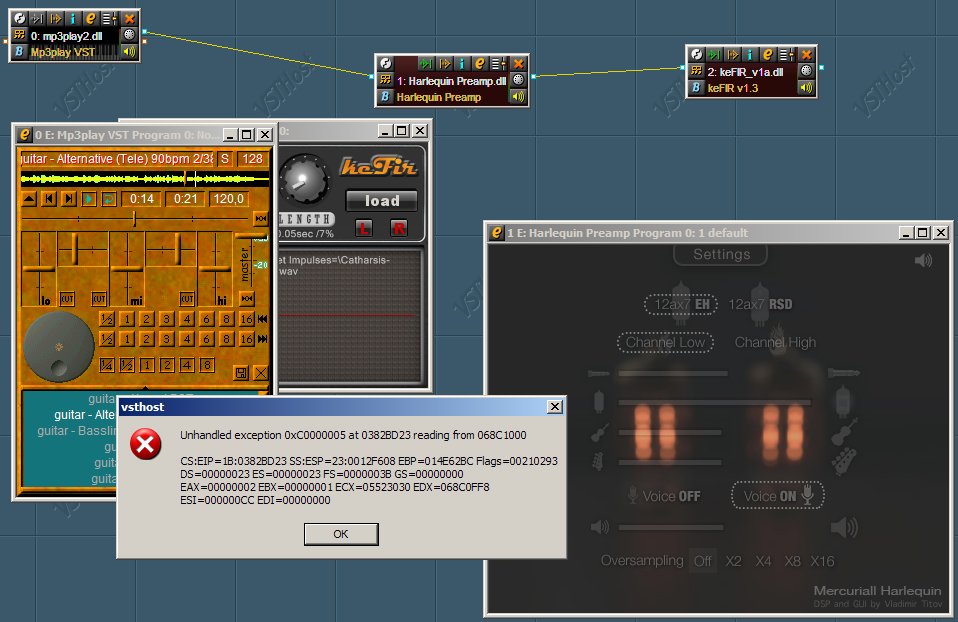This screenshot has height=622, width=958.
Task: Toggle the R channel button in keFir
Action: point(399,229)
